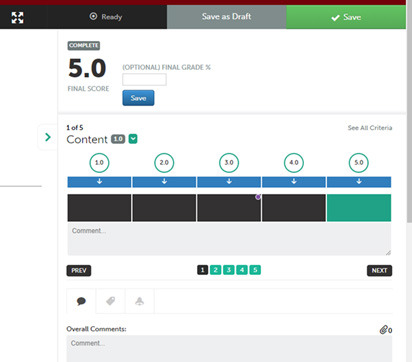Open the comments speech bubble tab
Screen dimensions: 412x362
point(81,301)
